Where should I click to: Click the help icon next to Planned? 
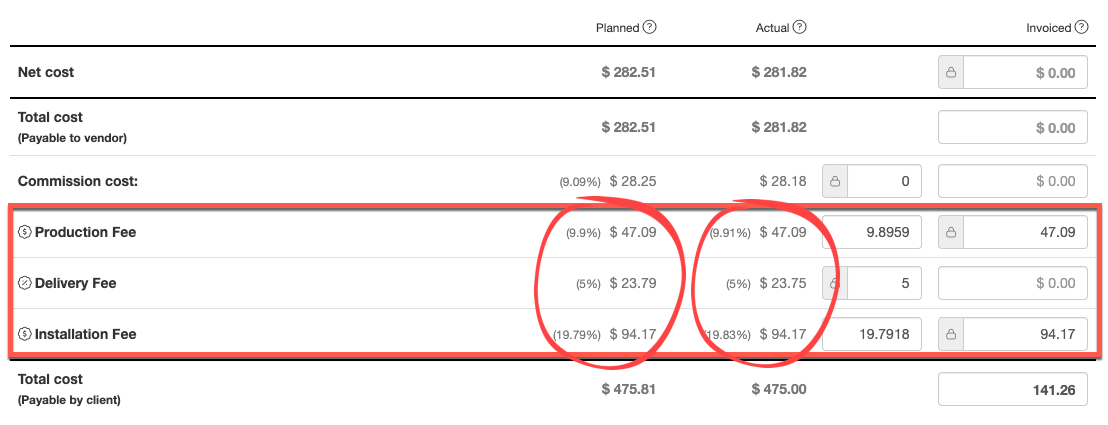[650, 28]
